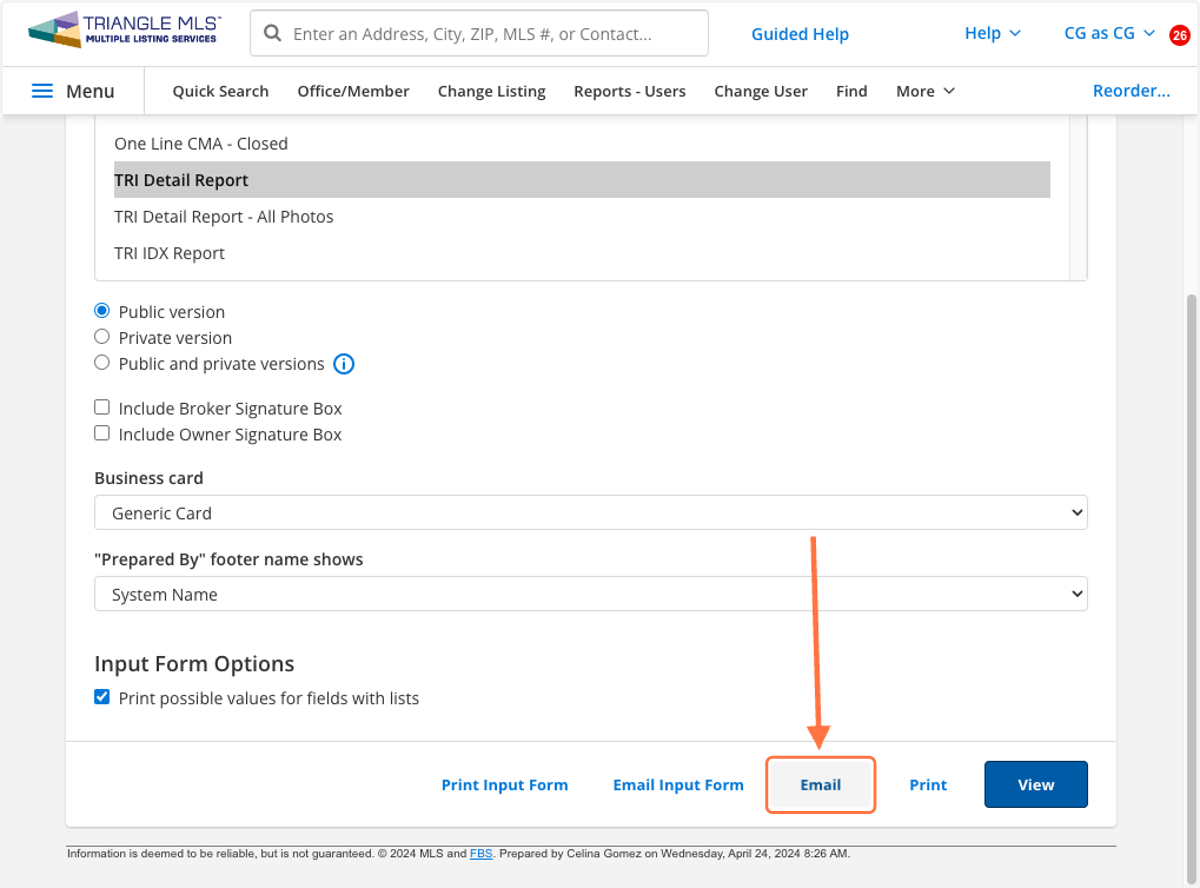Screen dimensions: 1200x888
Task: Click the search magnifier icon
Action: (272, 34)
